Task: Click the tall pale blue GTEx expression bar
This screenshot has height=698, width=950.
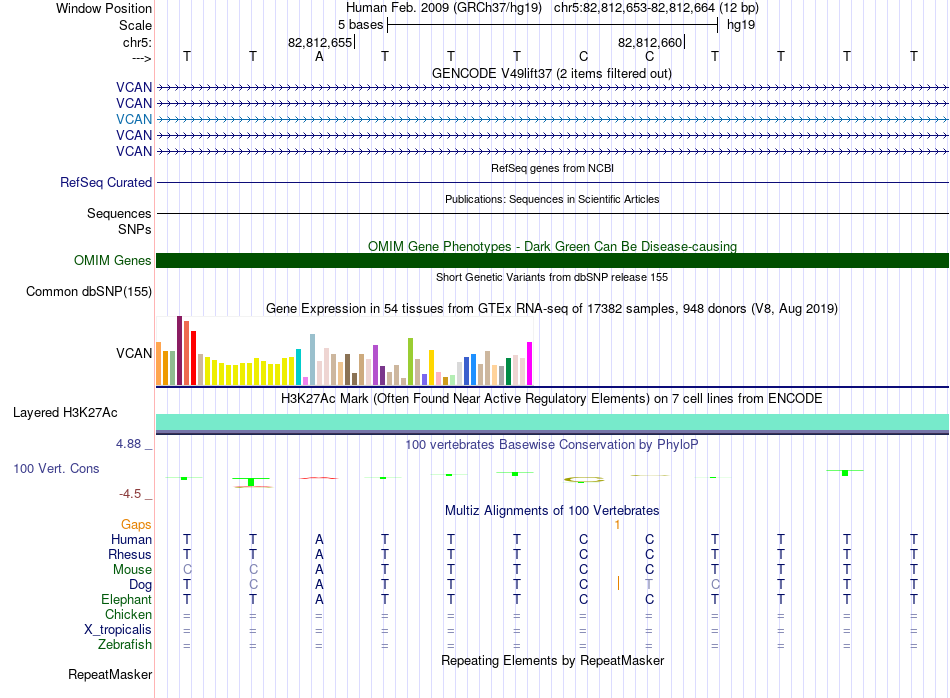Action: click(x=313, y=359)
